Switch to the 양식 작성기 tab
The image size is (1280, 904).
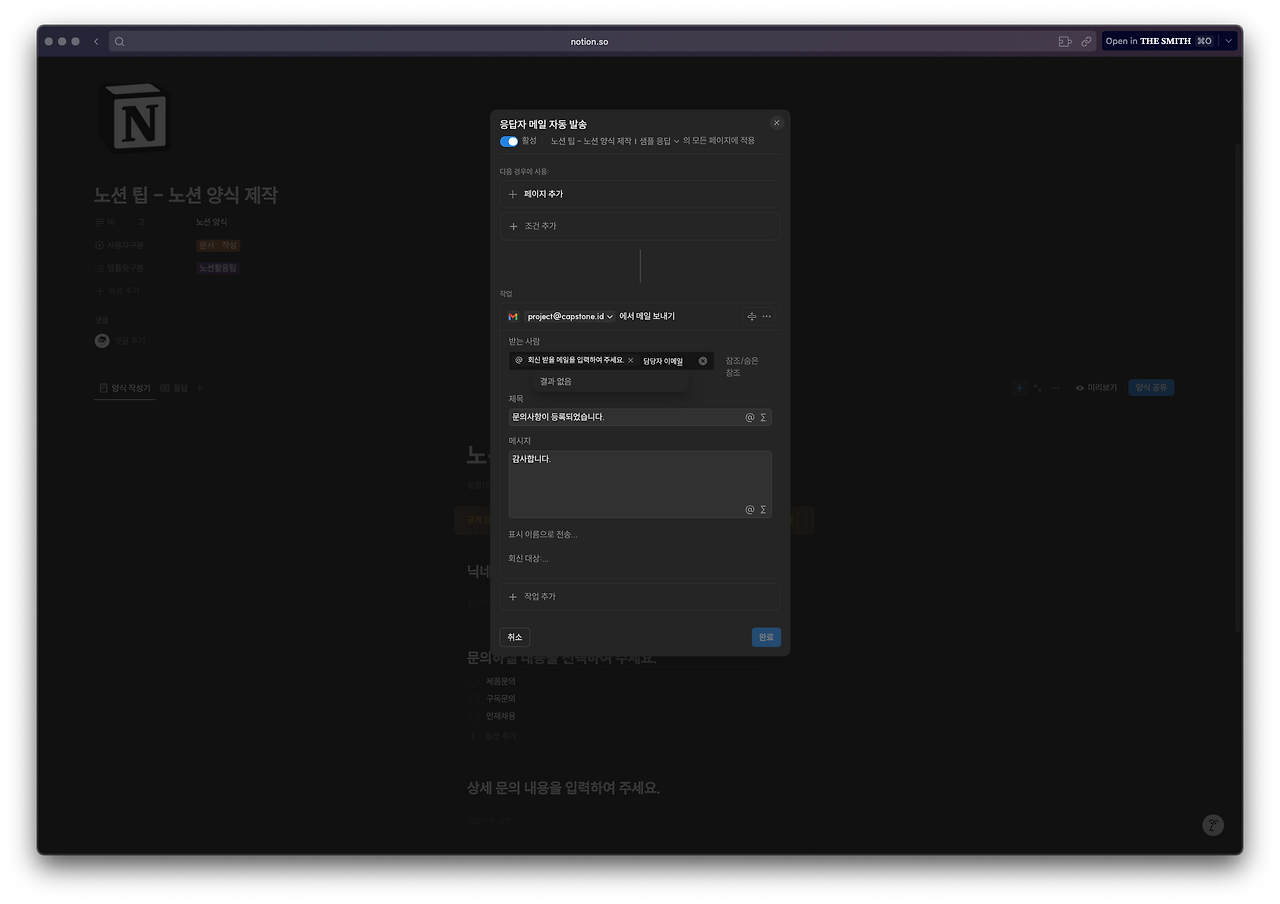124,387
